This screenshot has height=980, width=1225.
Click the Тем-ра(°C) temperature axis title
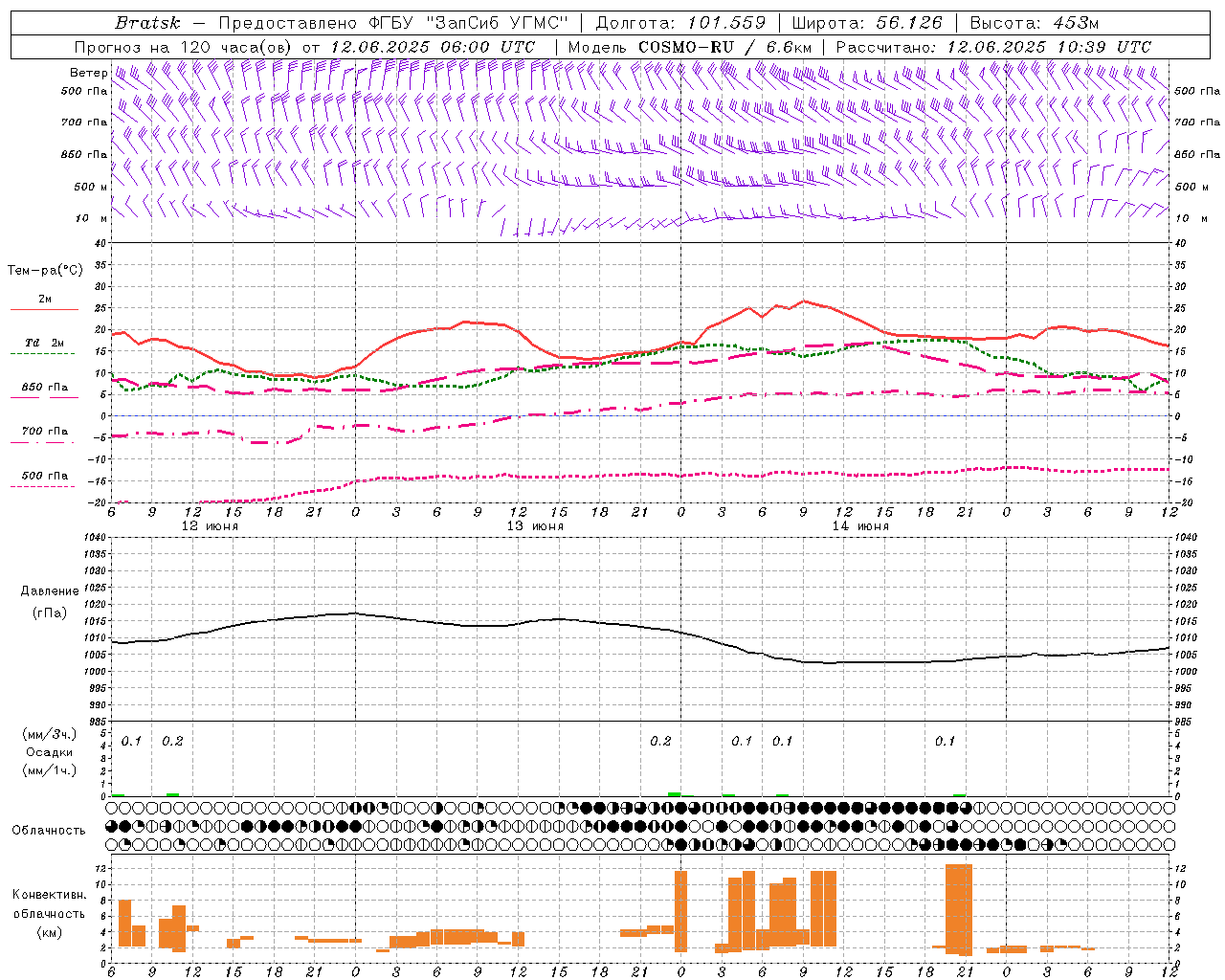(45, 271)
